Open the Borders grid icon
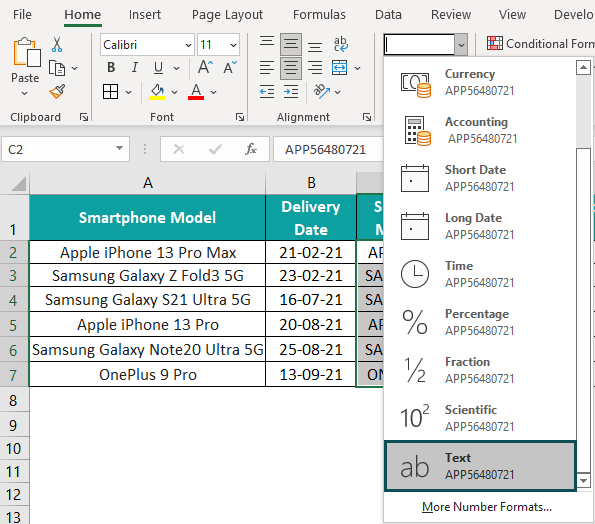 pyautogui.click(x=110, y=92)
